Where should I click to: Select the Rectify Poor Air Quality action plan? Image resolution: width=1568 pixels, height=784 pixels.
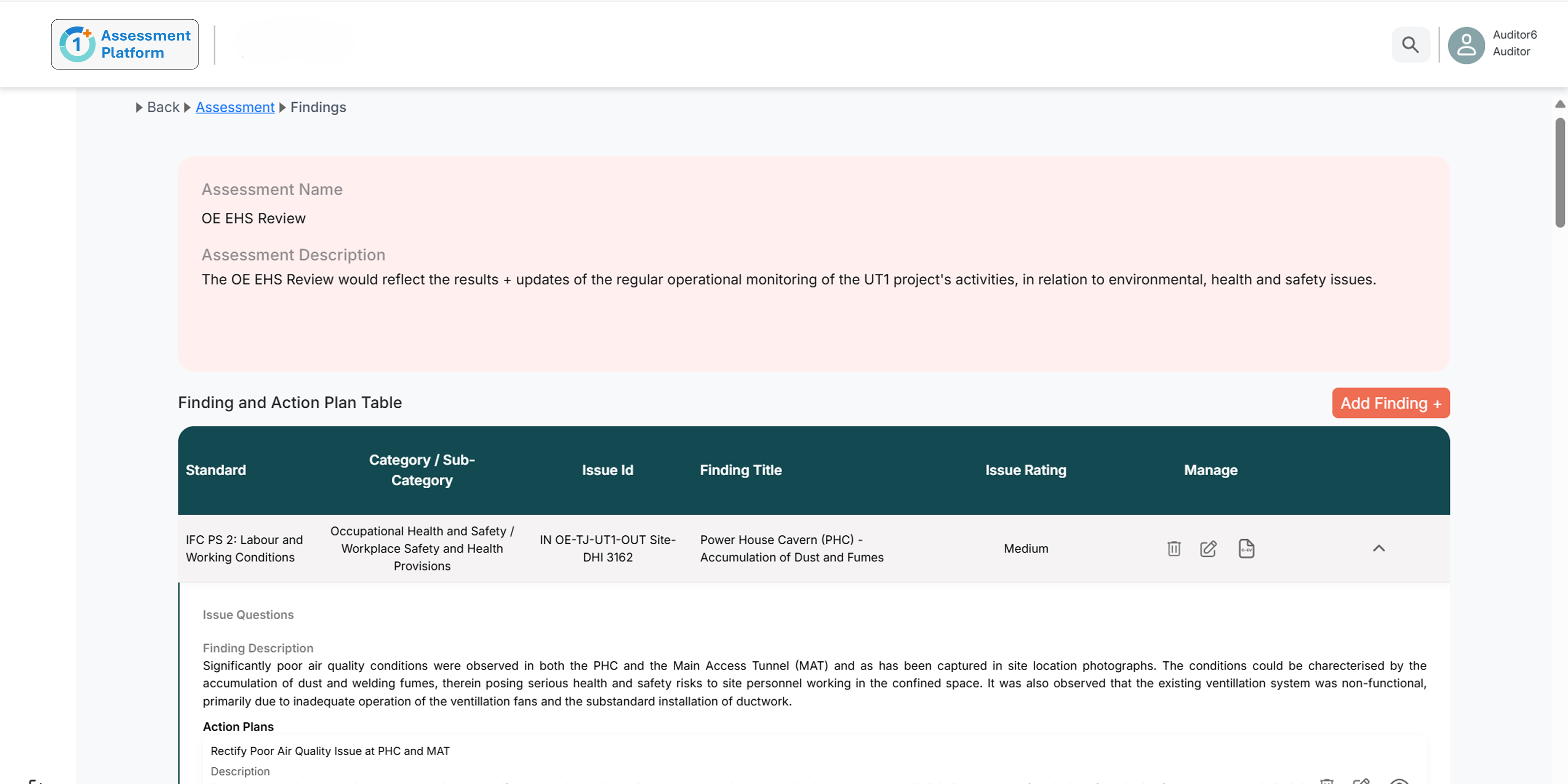330,751
